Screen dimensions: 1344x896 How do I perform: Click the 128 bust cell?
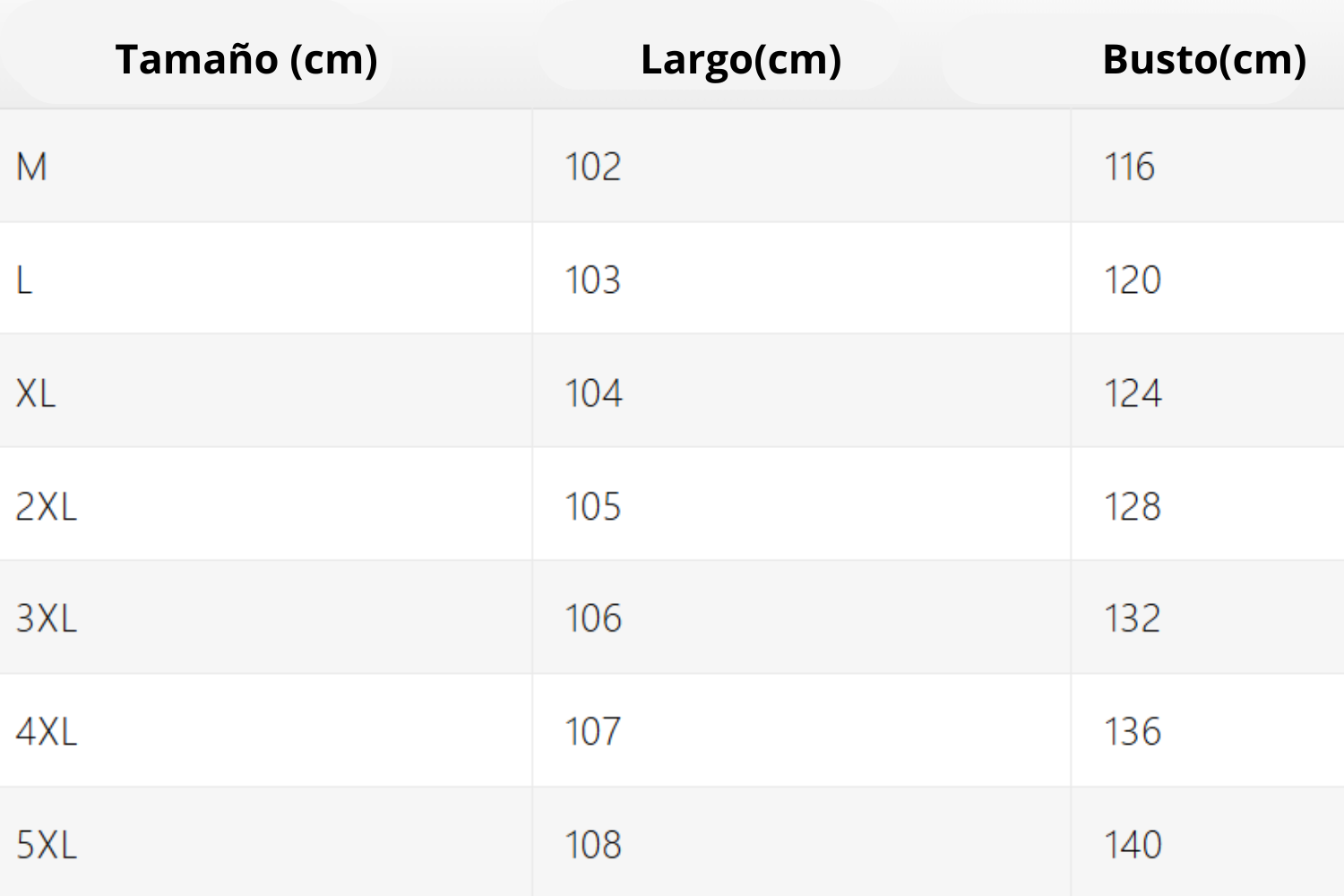click(1132, 507)
